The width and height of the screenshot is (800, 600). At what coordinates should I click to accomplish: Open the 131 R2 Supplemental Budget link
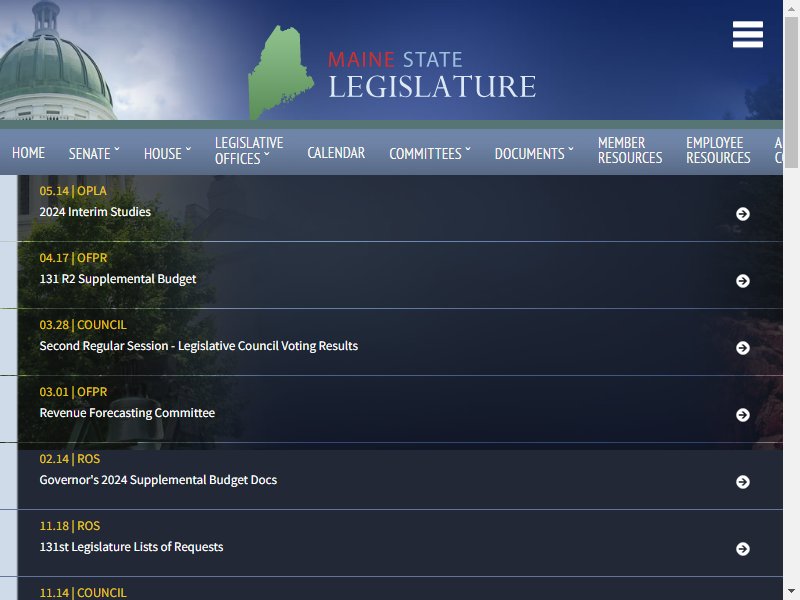click(x=118, y=279)
